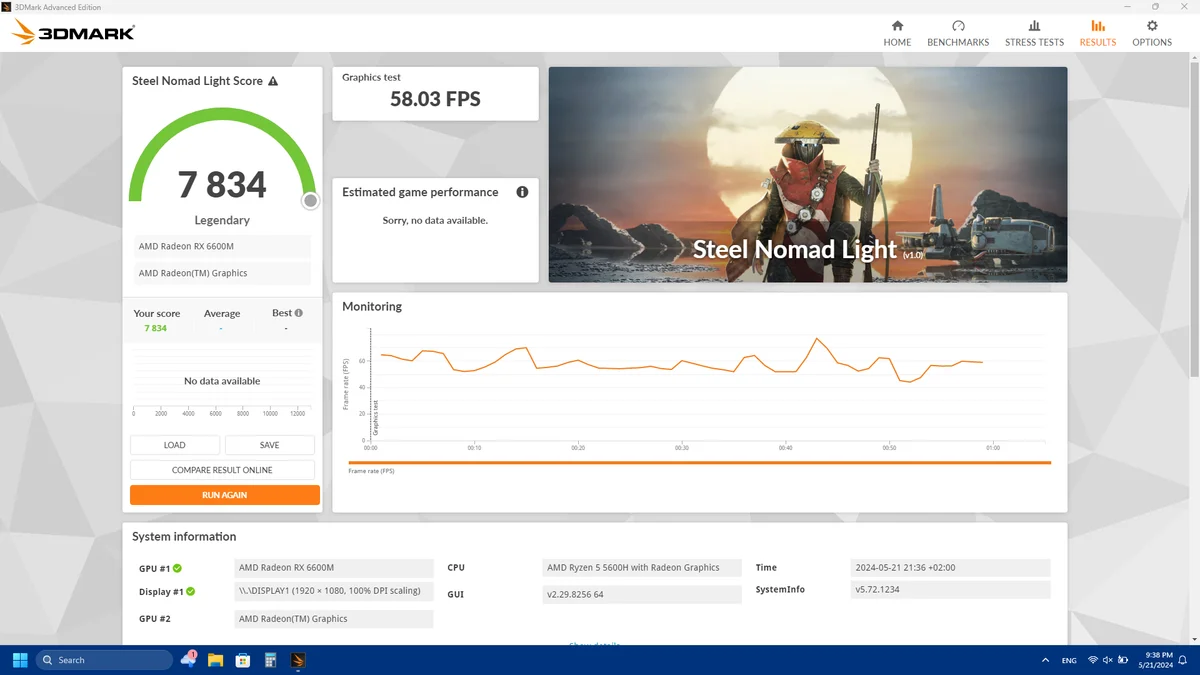Select the 3DMark icon on the taskbar
1200x675 pixels.
pos(297,660)
